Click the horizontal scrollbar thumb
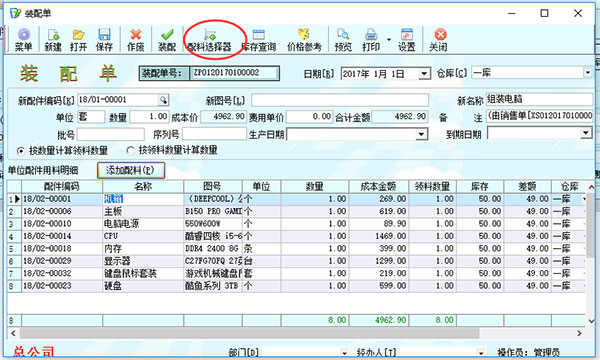 (x=249, y=334)
